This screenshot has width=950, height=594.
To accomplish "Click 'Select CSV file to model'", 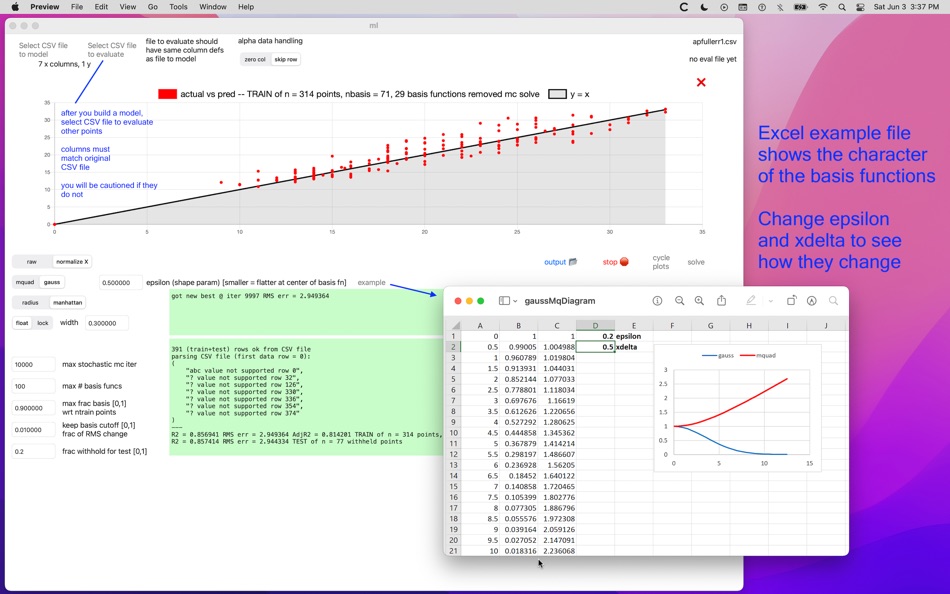I will click(43, 50).
